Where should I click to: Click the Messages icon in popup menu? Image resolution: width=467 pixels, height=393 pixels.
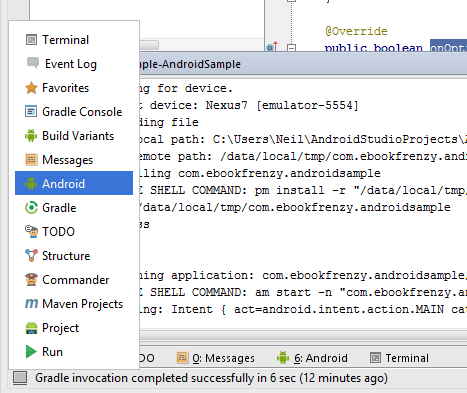tap(31, 160)
